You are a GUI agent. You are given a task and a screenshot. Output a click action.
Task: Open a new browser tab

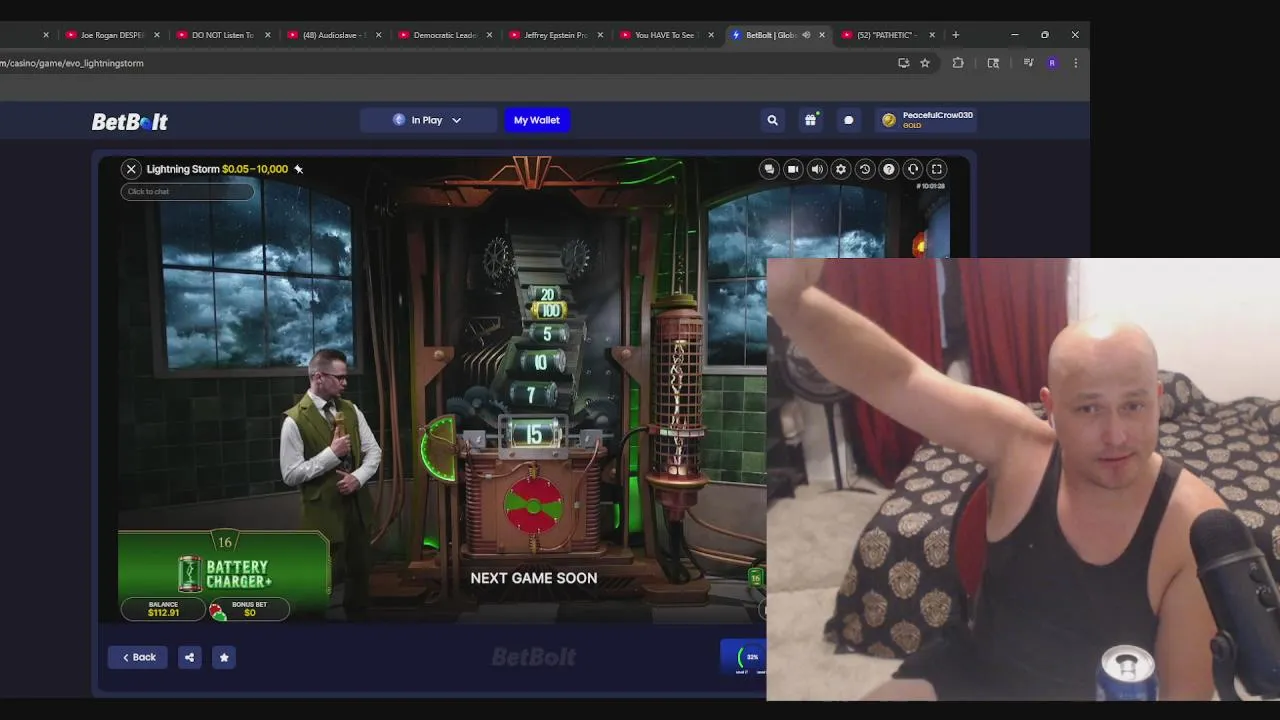point(955,35)
